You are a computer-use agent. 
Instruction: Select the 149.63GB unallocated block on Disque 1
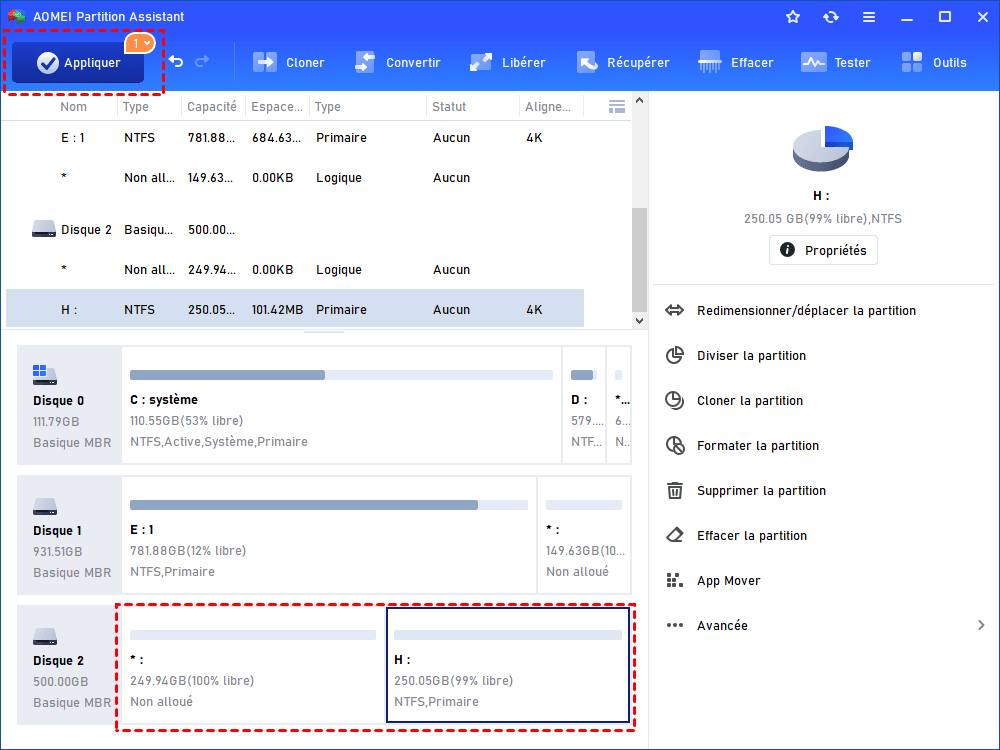click(x=584, y=535)
